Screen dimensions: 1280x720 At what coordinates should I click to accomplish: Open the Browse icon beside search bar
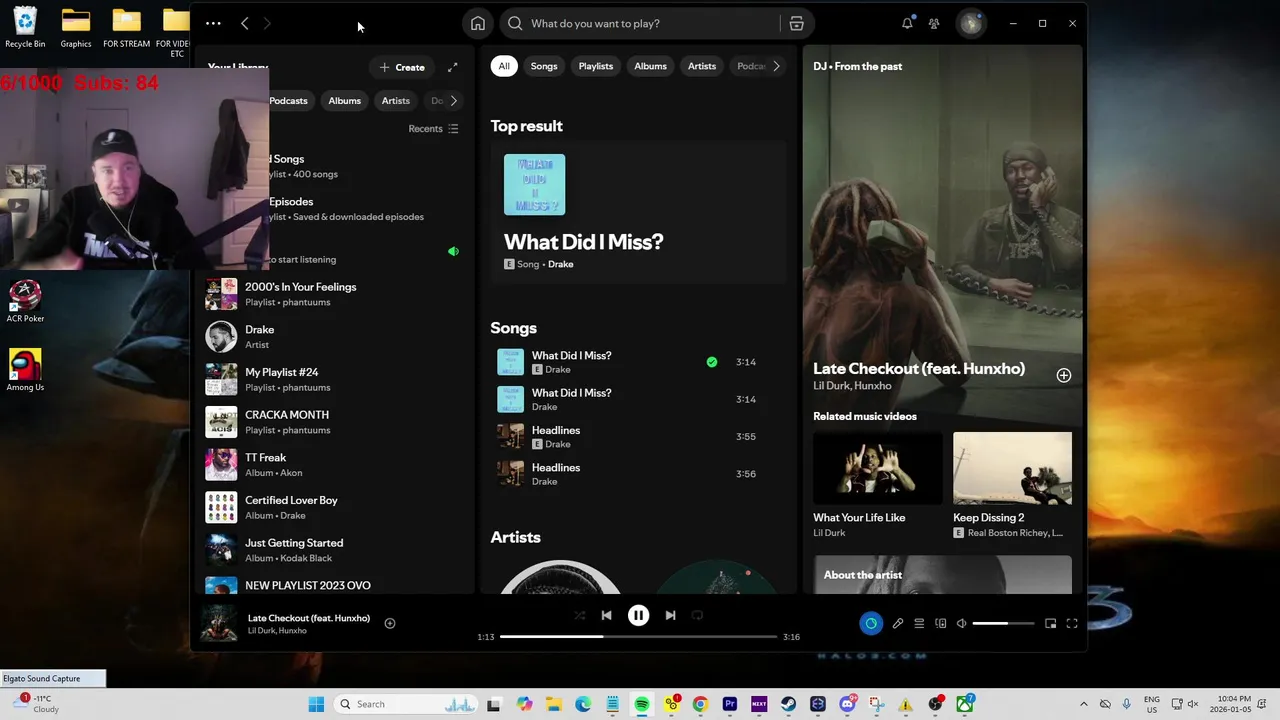pos(796,23)
